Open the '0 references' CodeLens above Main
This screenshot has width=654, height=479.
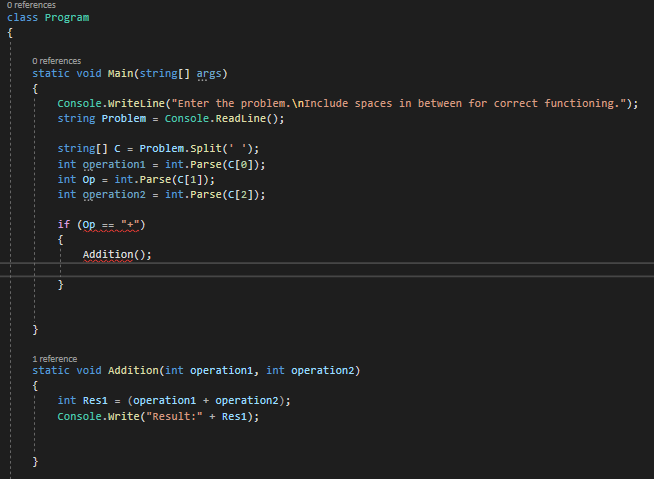[x=57, y=61]
